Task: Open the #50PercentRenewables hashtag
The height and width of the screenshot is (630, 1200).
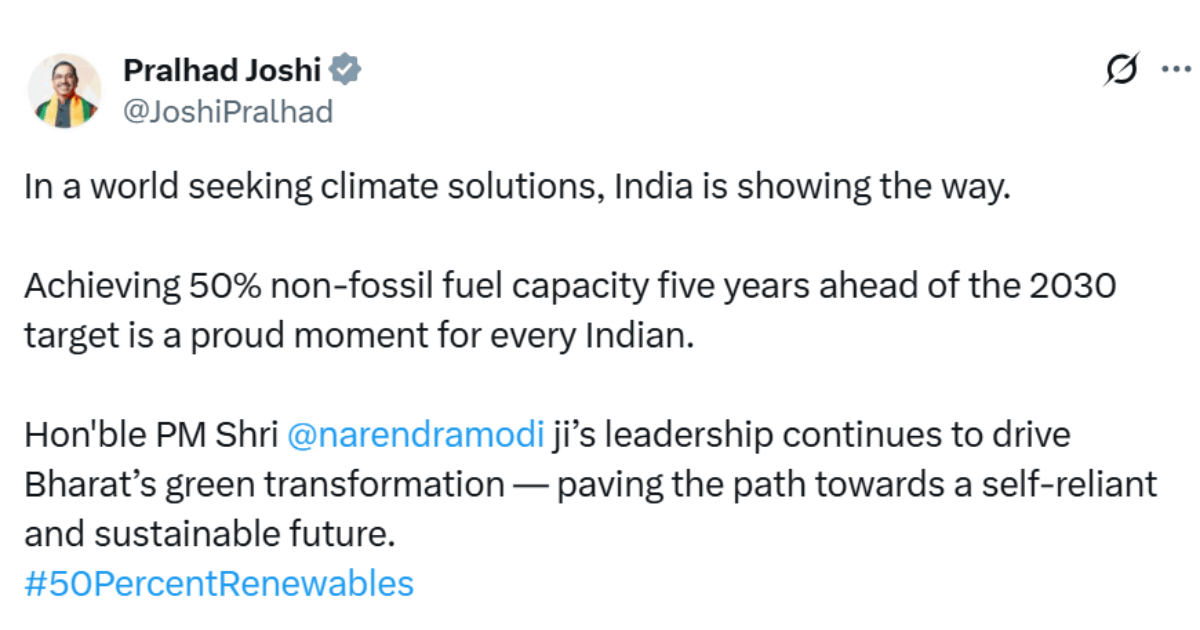Action: click(x=218, y=583)
